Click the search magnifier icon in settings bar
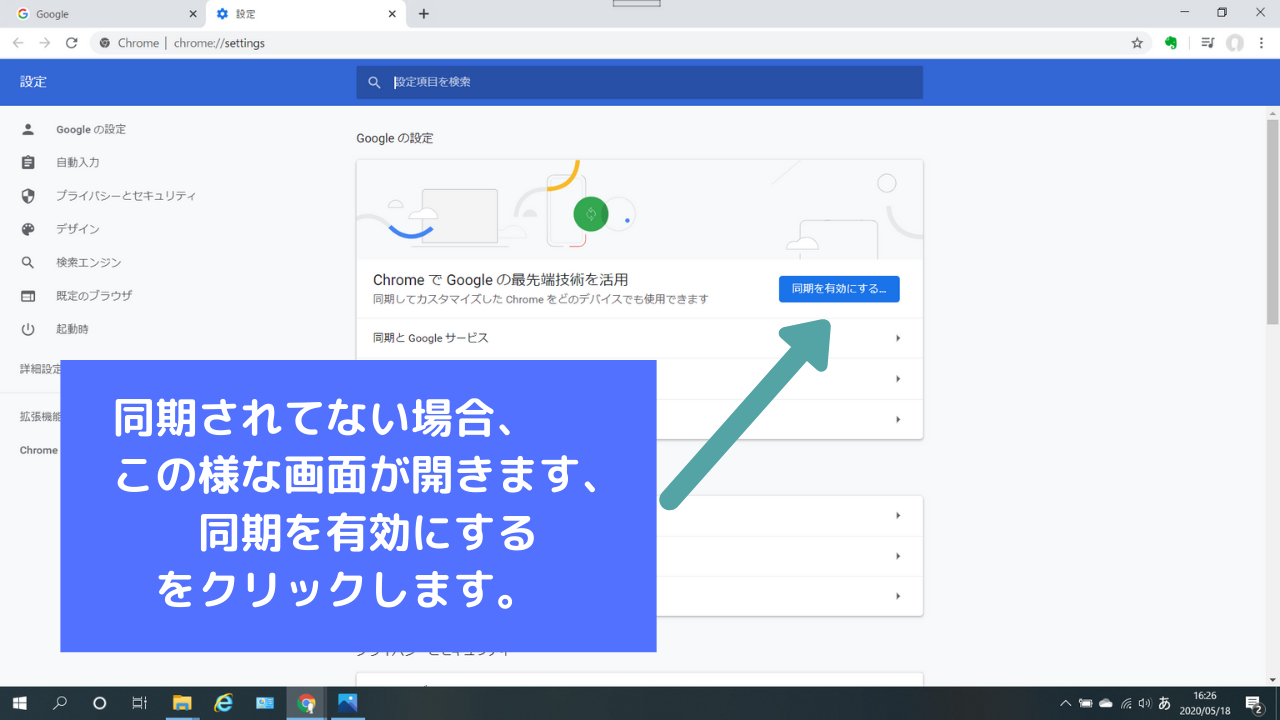The height and width of the screenshot is (720, 1280). click(x=374, y=82)
